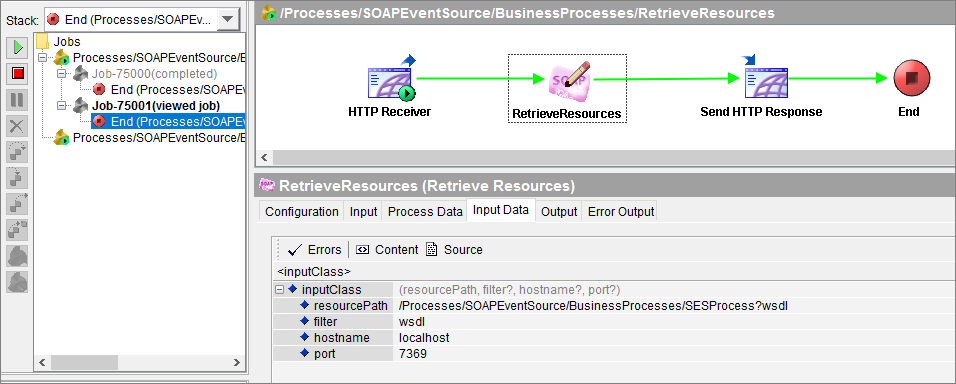The image size is (956, 384).
Task: Click the red Stop button
Action: (18, 74)
